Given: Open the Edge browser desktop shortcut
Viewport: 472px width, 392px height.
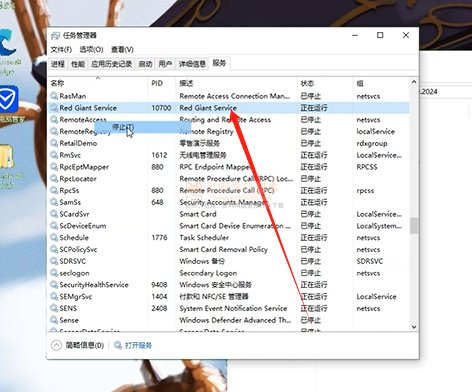Looking at the screenshot, I should pyautogui.click(x=7, y=43).
